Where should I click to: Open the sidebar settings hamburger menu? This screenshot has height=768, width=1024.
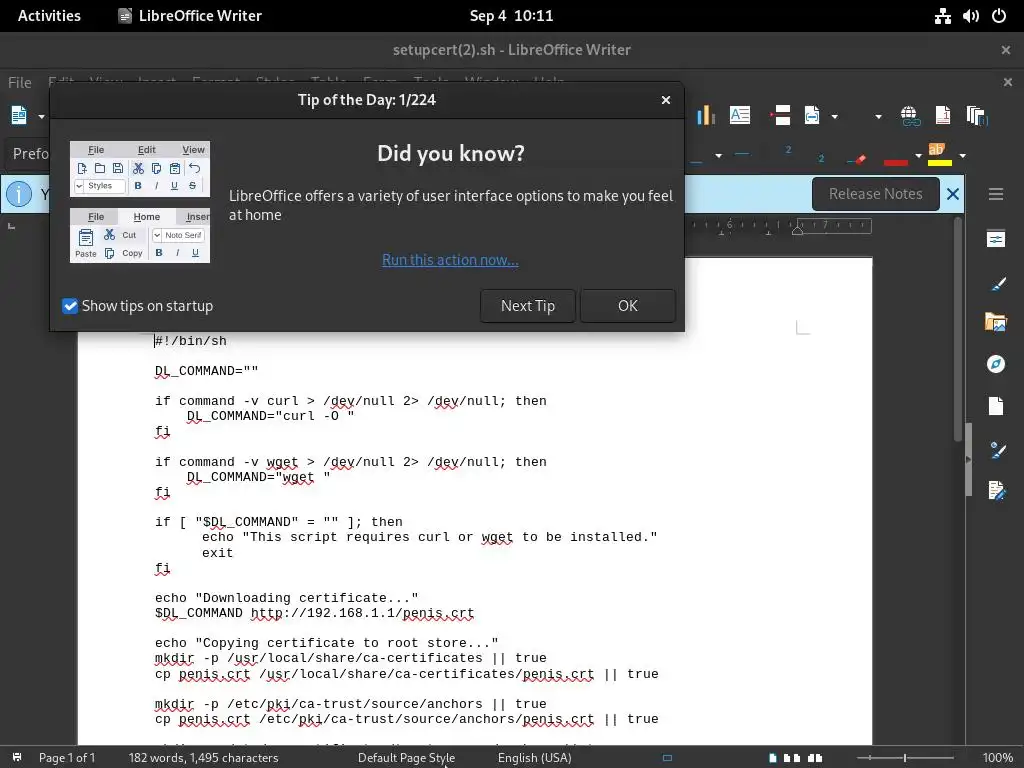(x=995, y=194)
